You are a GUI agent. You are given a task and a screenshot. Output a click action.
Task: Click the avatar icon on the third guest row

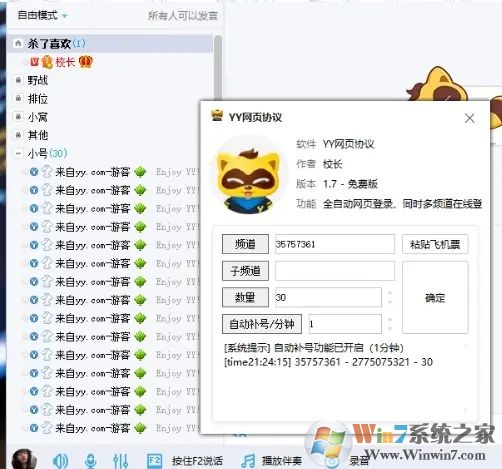[x=47, y=209]
